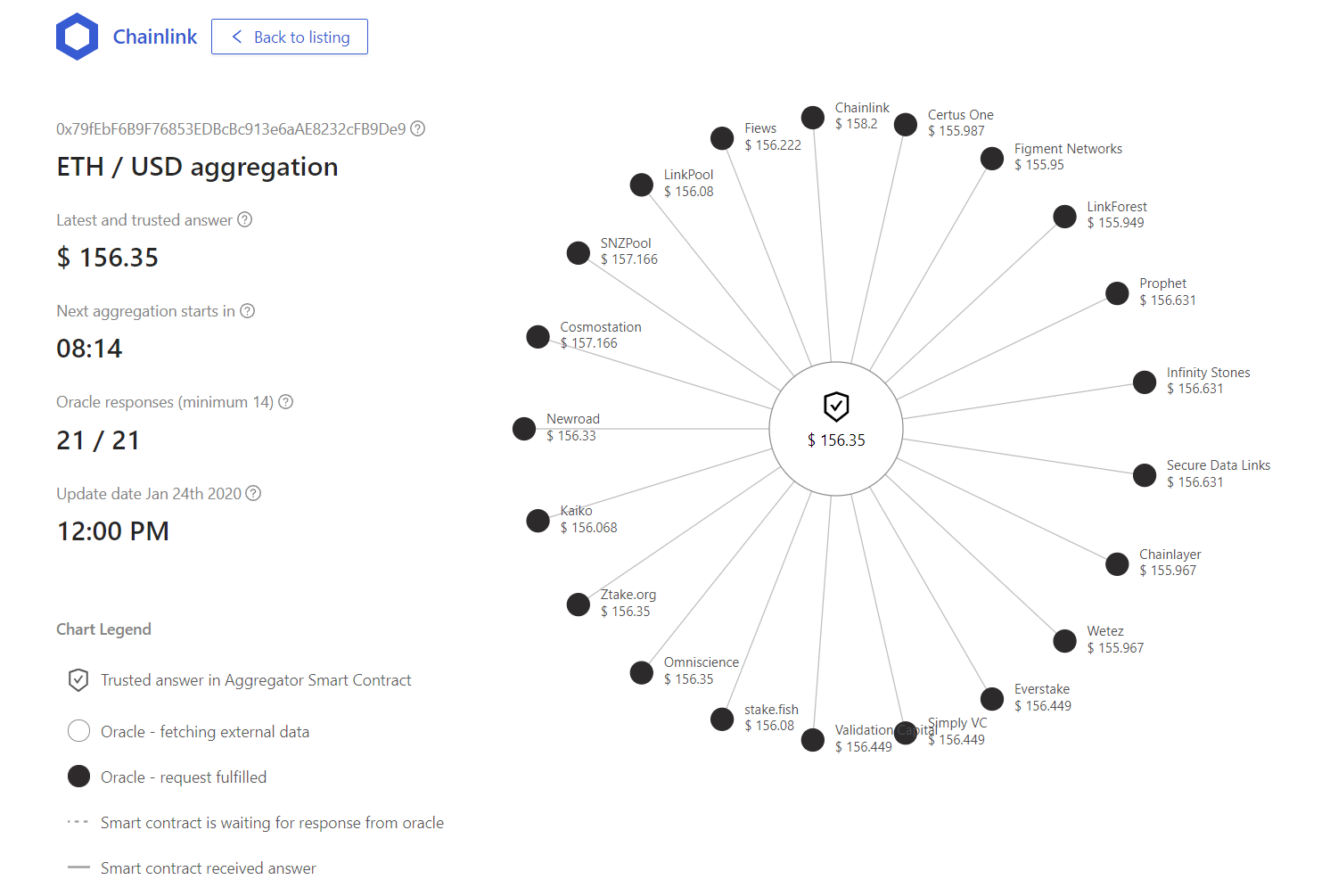Select the Figment Networks oracle node
This screenshot has width=1338, height=896.
point(992,159)
